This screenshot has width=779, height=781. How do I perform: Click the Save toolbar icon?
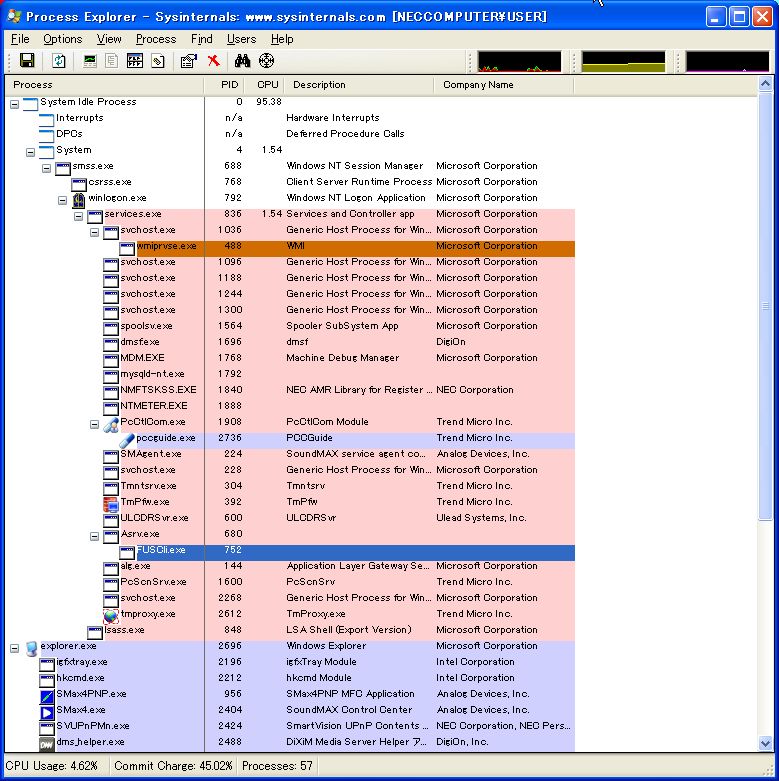pos(27,61)
